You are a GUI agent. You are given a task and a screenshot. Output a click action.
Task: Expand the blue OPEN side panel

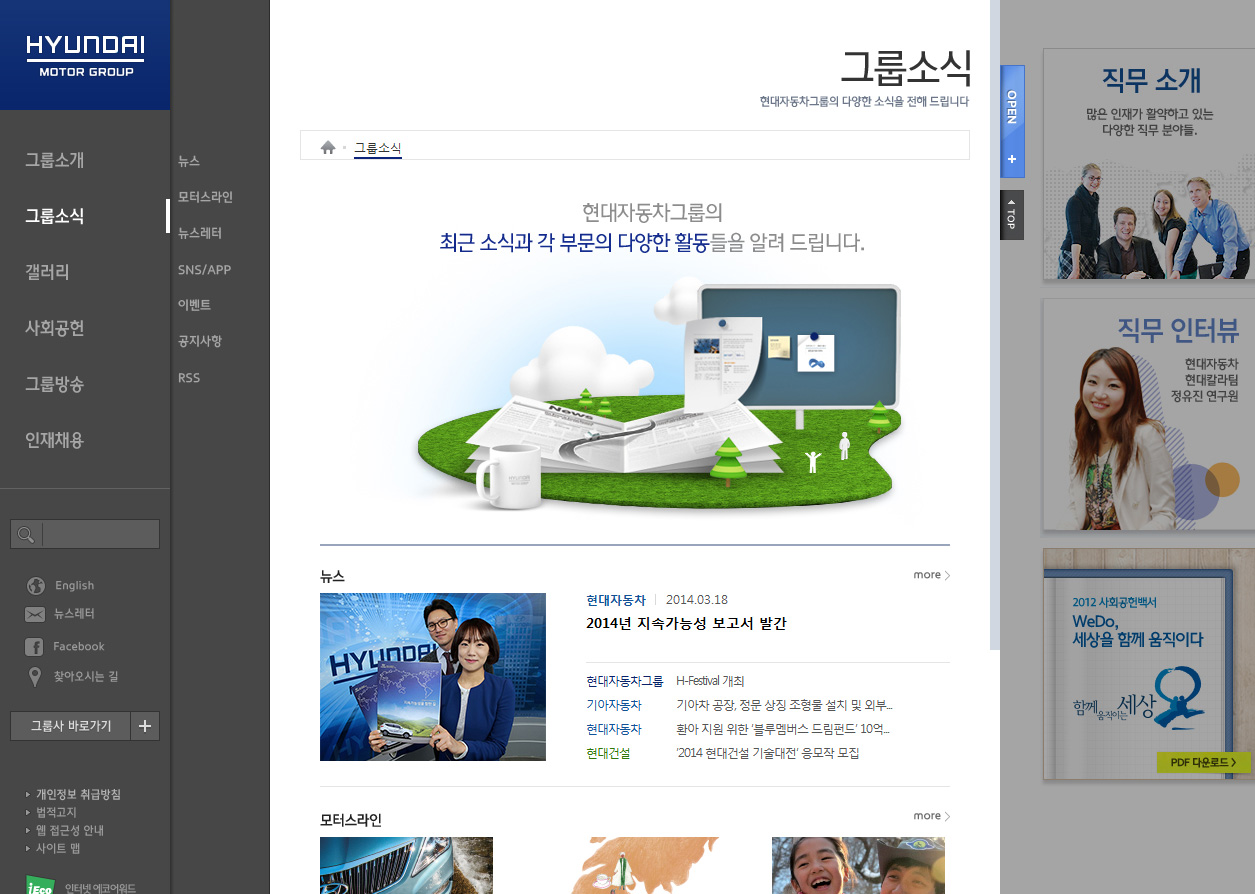point(1012,121)
